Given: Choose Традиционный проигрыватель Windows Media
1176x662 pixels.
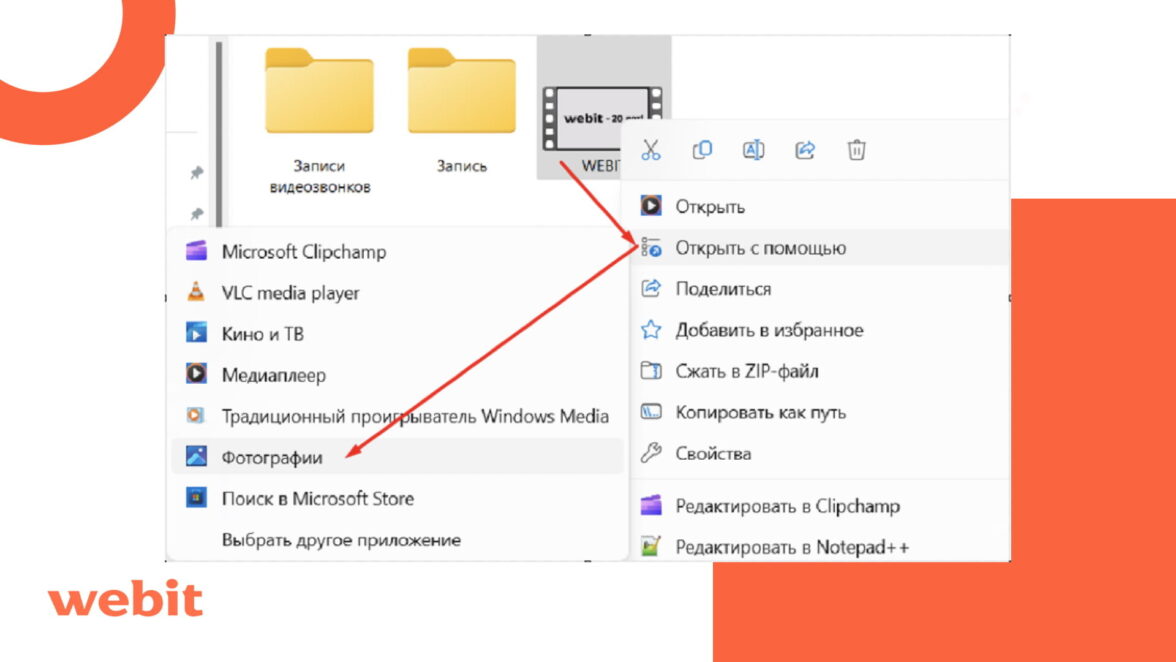Looking at the screenshot, I should (398, 416).
